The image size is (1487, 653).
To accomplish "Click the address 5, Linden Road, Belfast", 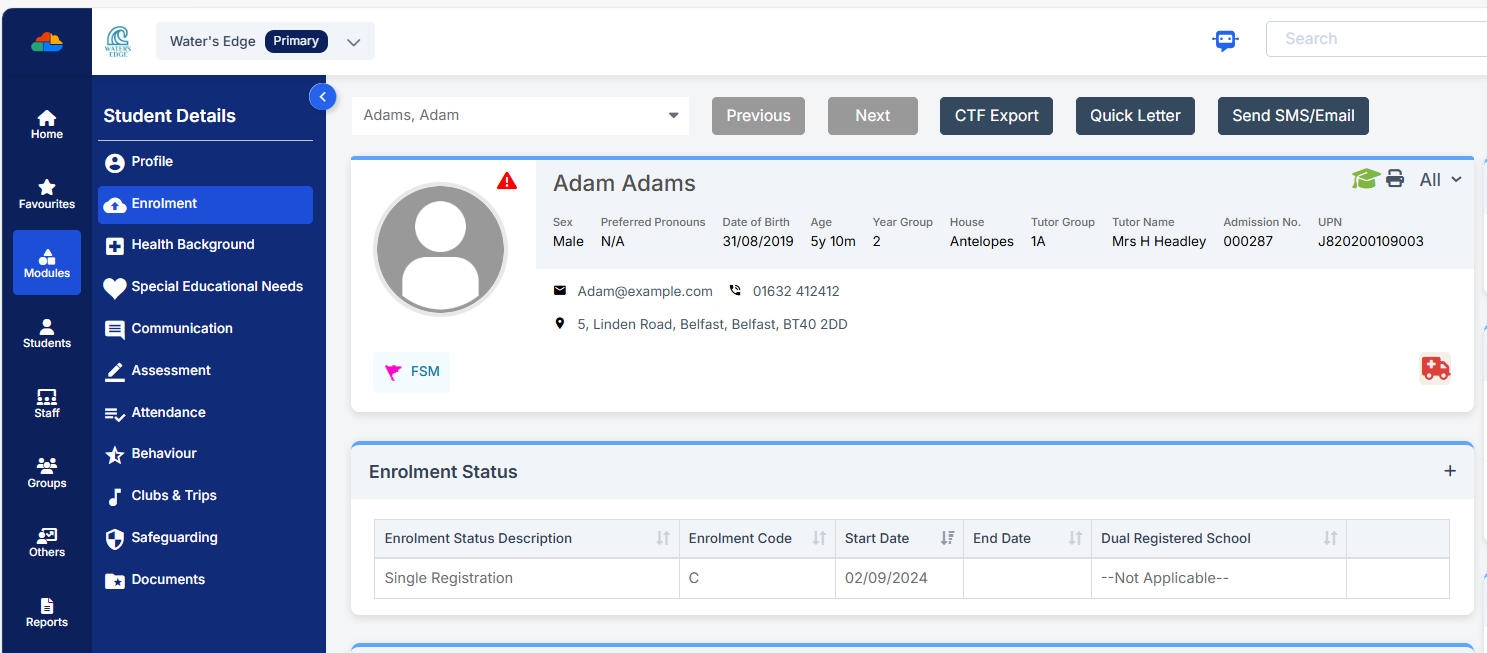I will [x=712, y=324].
